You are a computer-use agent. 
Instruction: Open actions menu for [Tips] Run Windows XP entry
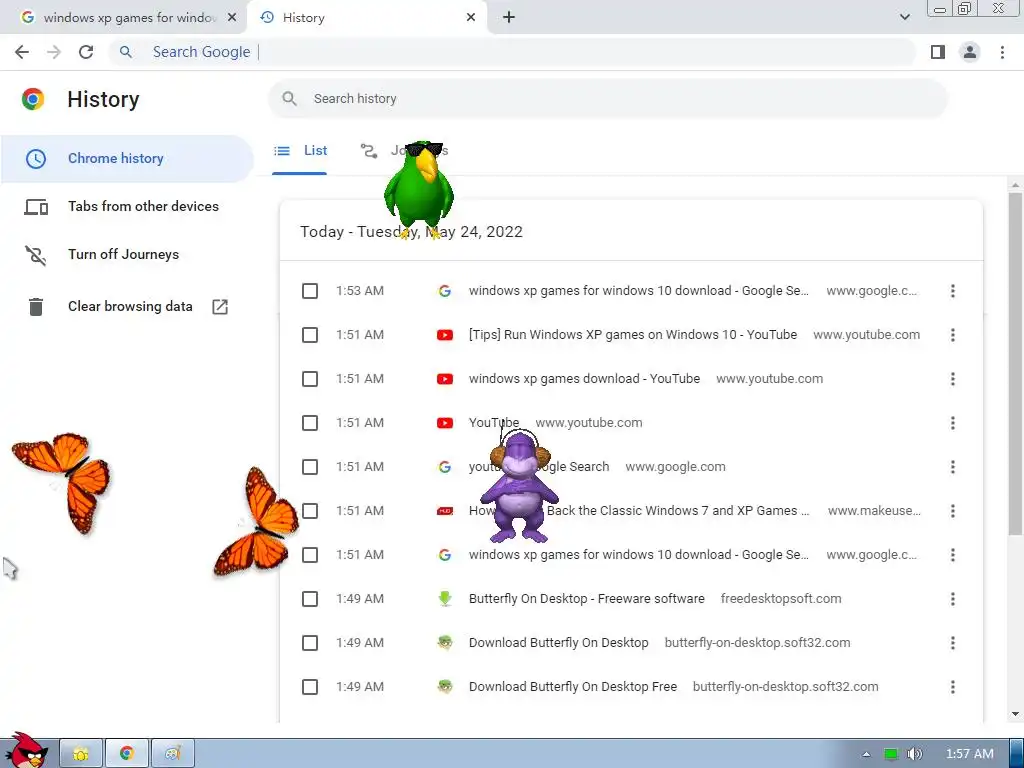(x=953, y=335)
